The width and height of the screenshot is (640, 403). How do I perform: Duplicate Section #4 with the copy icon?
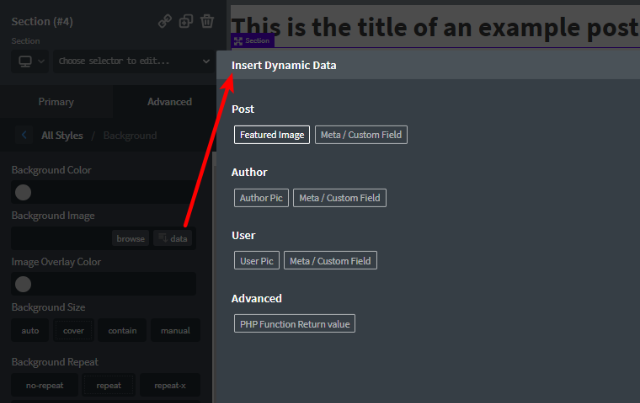click(186, 21)
